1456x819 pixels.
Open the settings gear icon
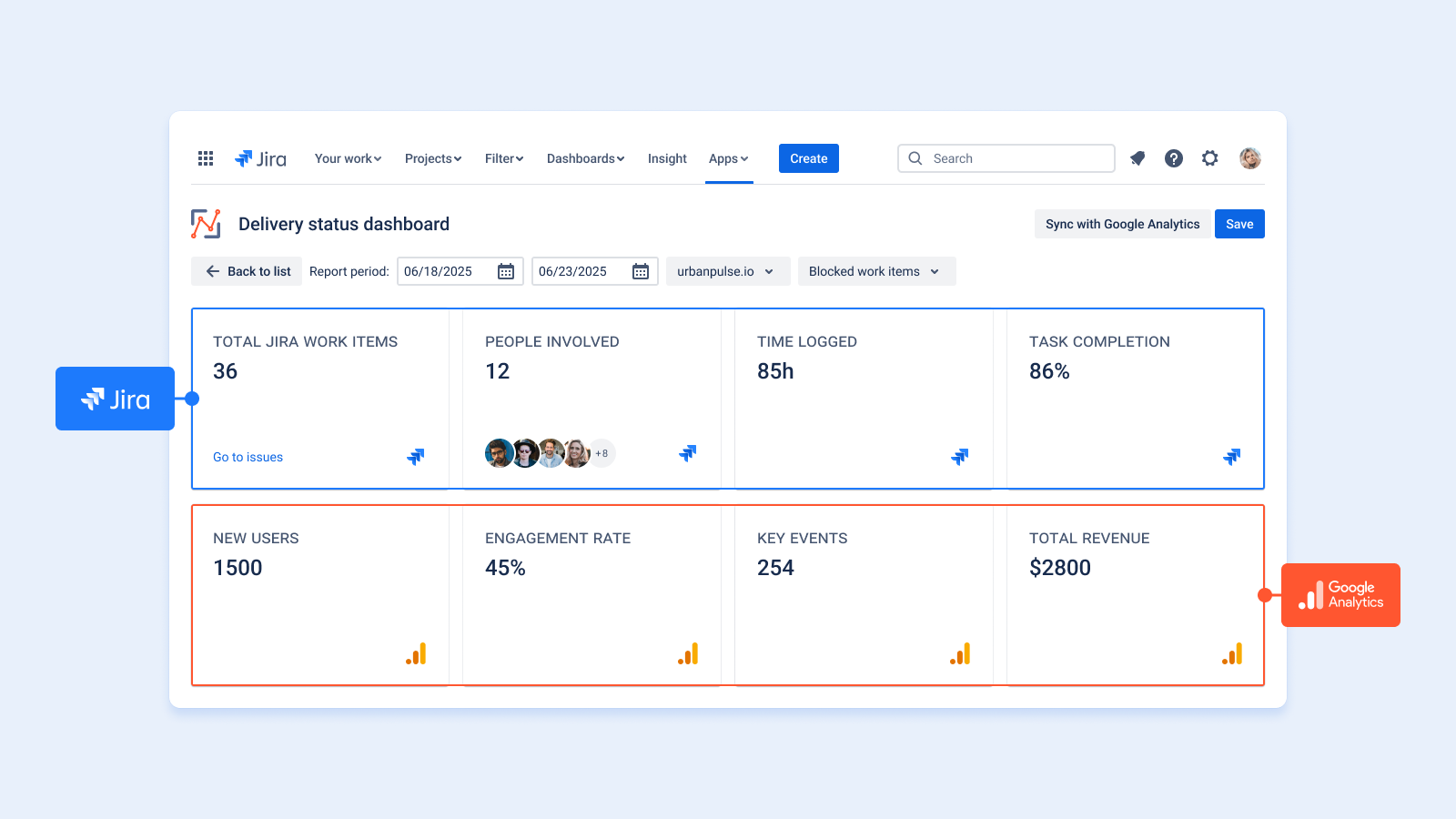click(x=1209, y=158)
